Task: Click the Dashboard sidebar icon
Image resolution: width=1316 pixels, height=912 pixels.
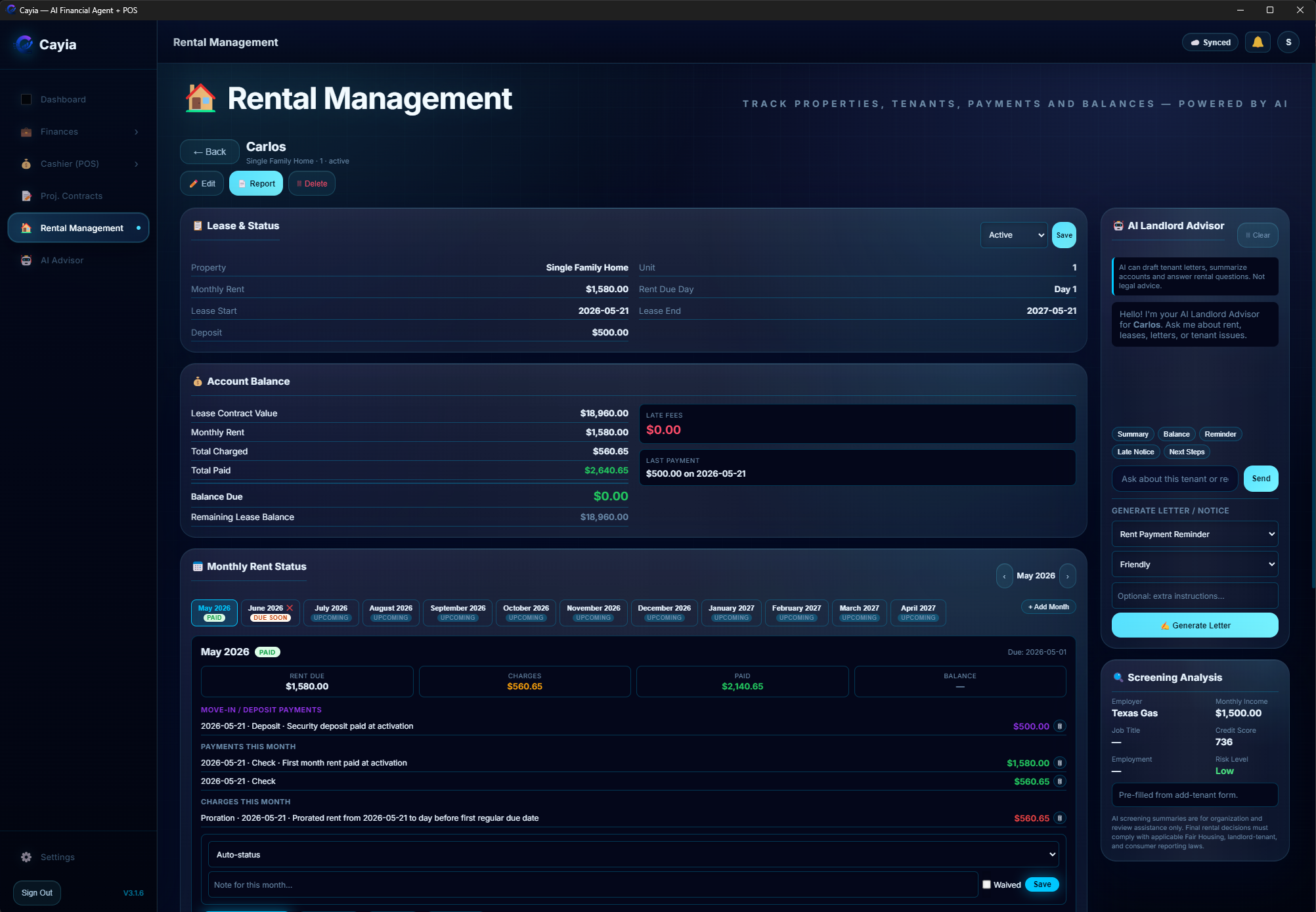Action: point(26,99)
